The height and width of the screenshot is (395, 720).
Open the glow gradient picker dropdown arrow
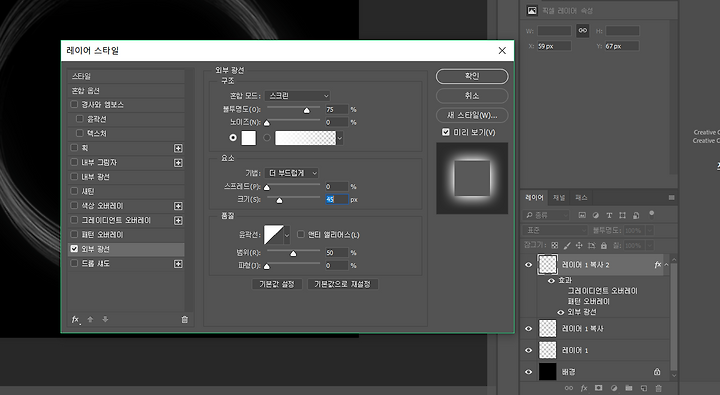point(340,138)
